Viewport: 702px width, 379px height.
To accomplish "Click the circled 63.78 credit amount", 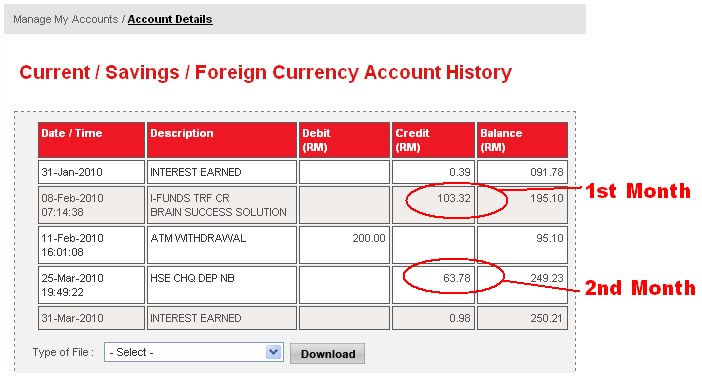I will (457, 278).
